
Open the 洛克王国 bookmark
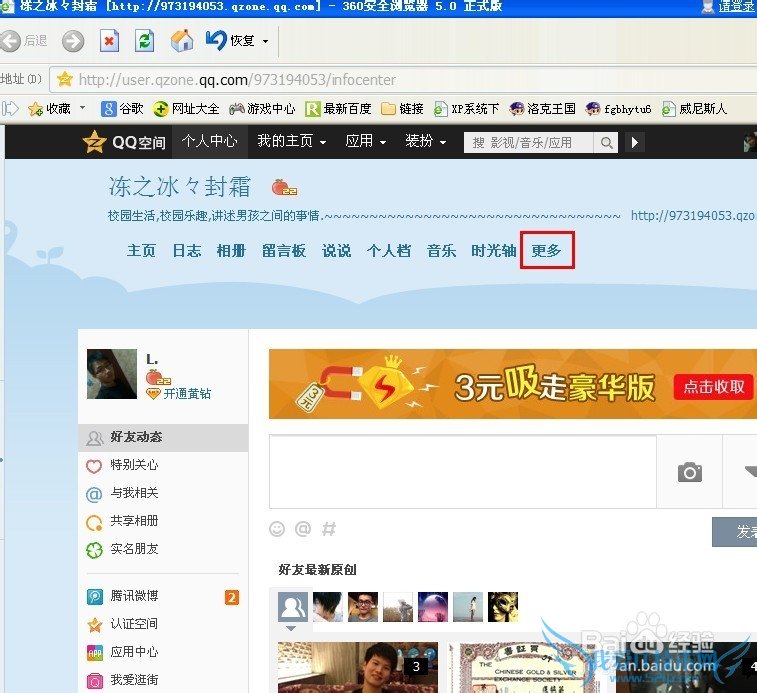(x=542, y=109)
